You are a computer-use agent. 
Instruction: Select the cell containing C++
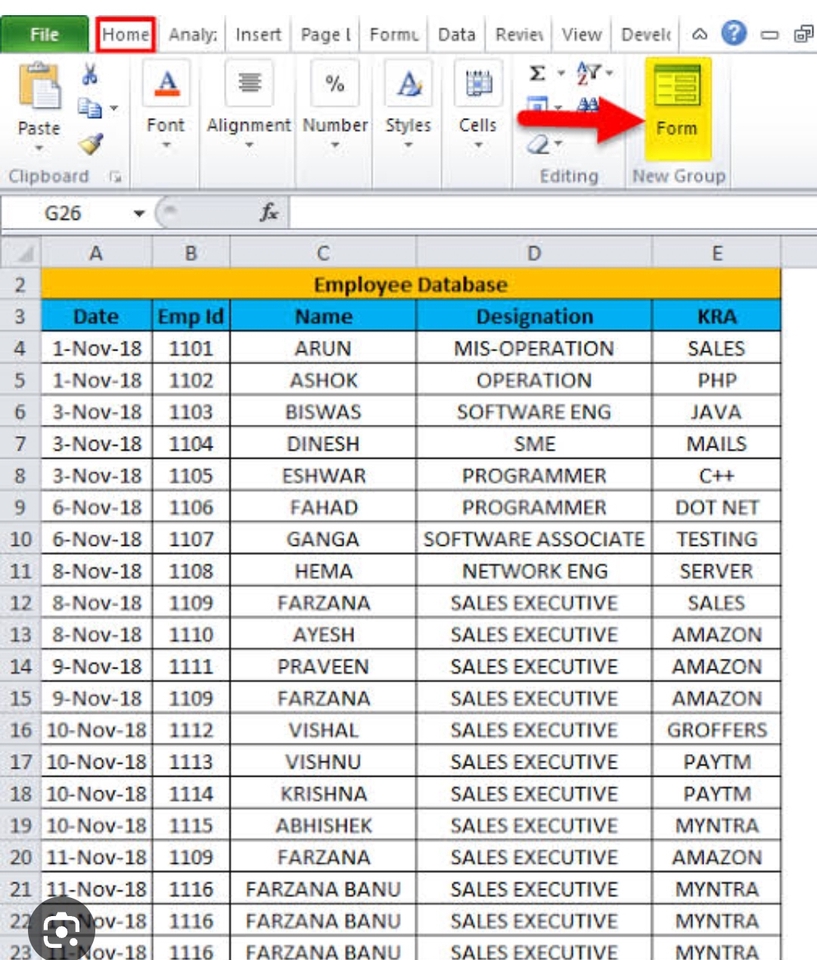coord(717,475)
